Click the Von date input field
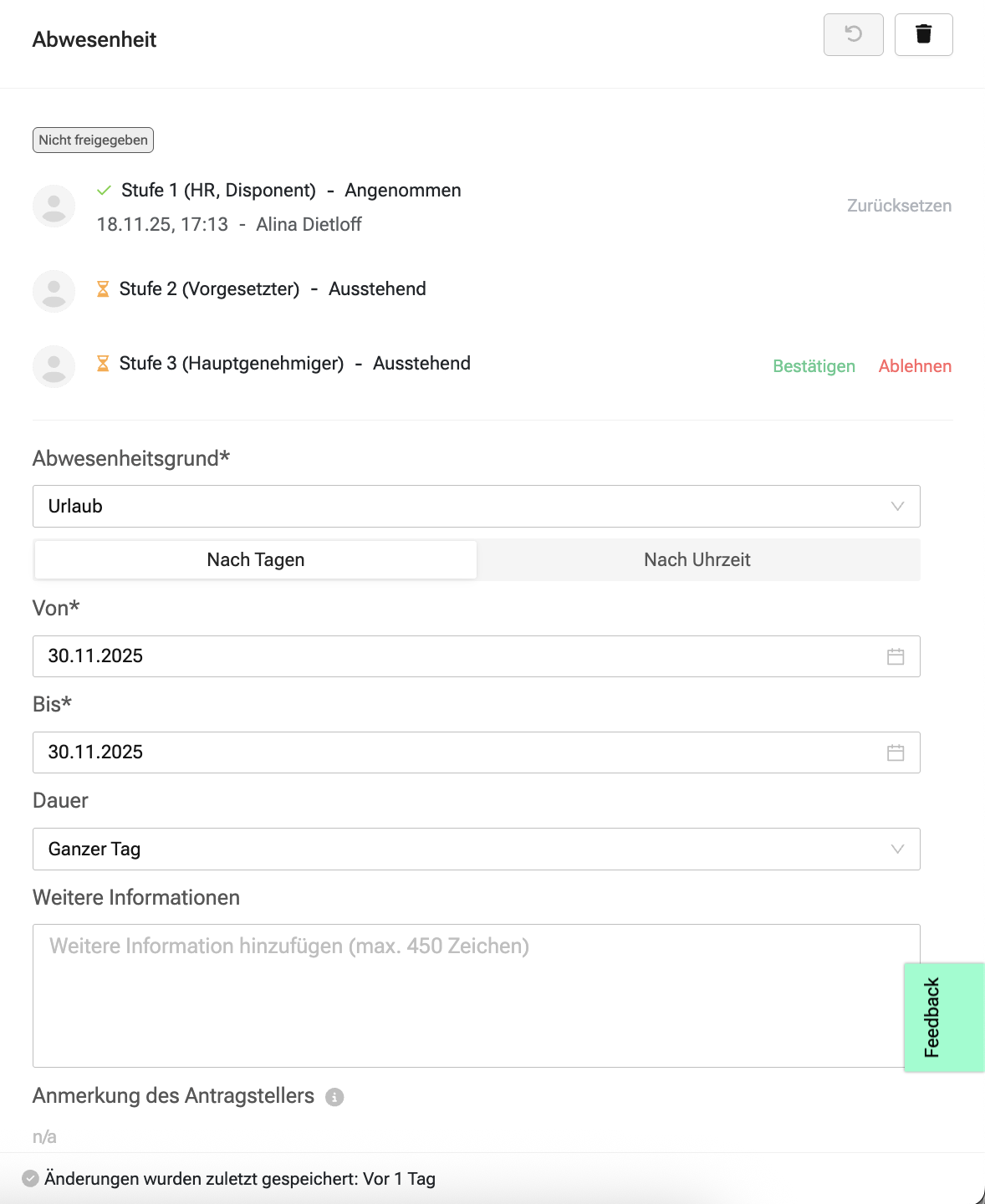Screen dimensions: 985x1204 [452, 656]
